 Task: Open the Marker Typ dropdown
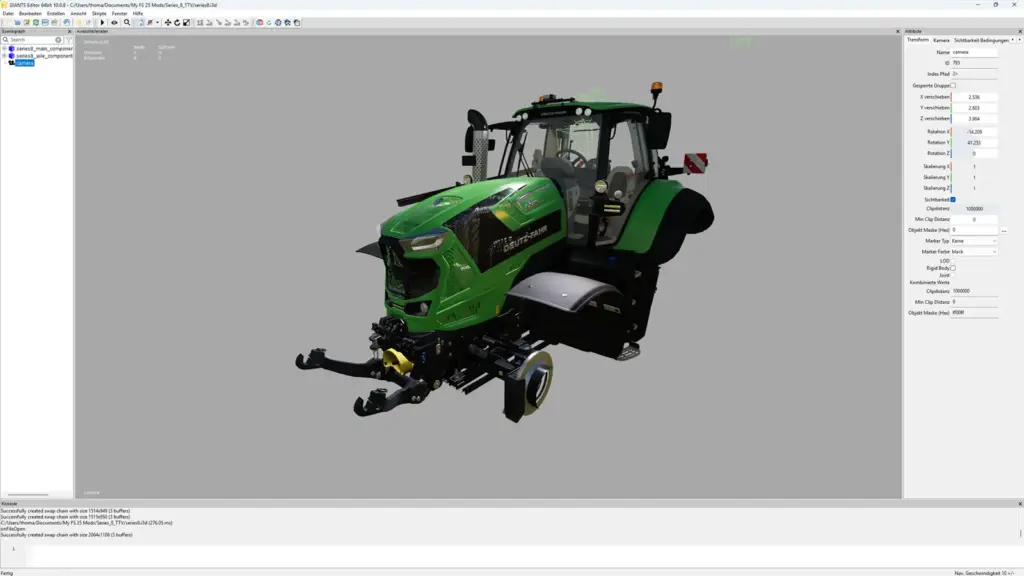tap(974, 241)
